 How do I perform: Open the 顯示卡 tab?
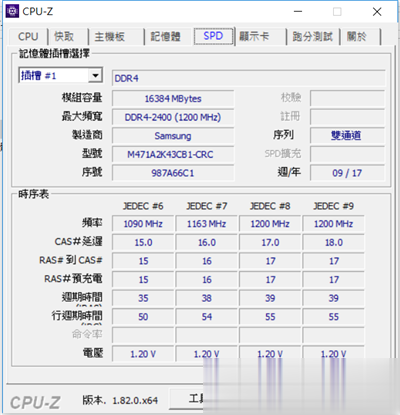(x=254, y=36)
